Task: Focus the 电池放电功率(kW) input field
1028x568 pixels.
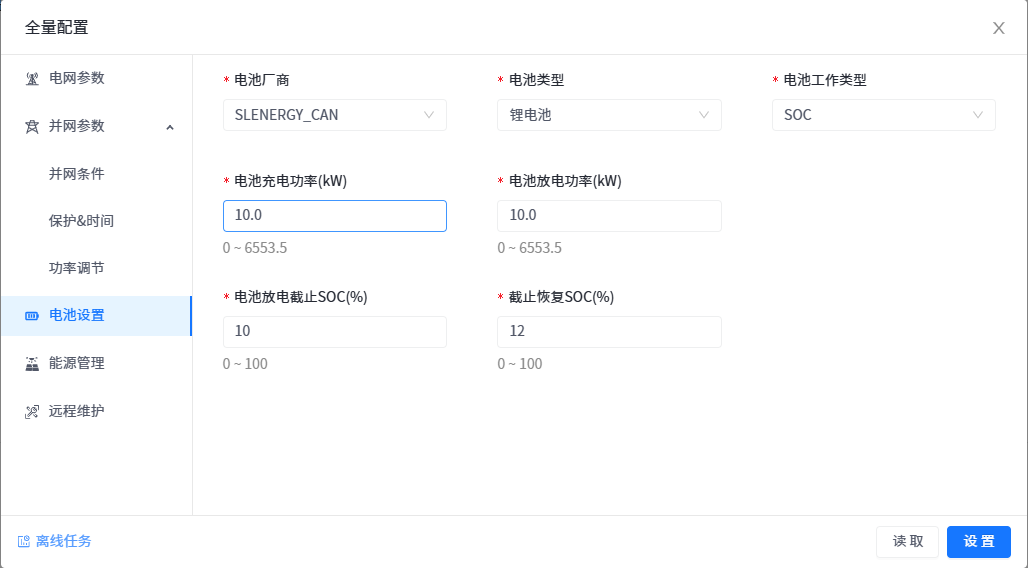Action: pyautogui.click(x=609, y=216)
